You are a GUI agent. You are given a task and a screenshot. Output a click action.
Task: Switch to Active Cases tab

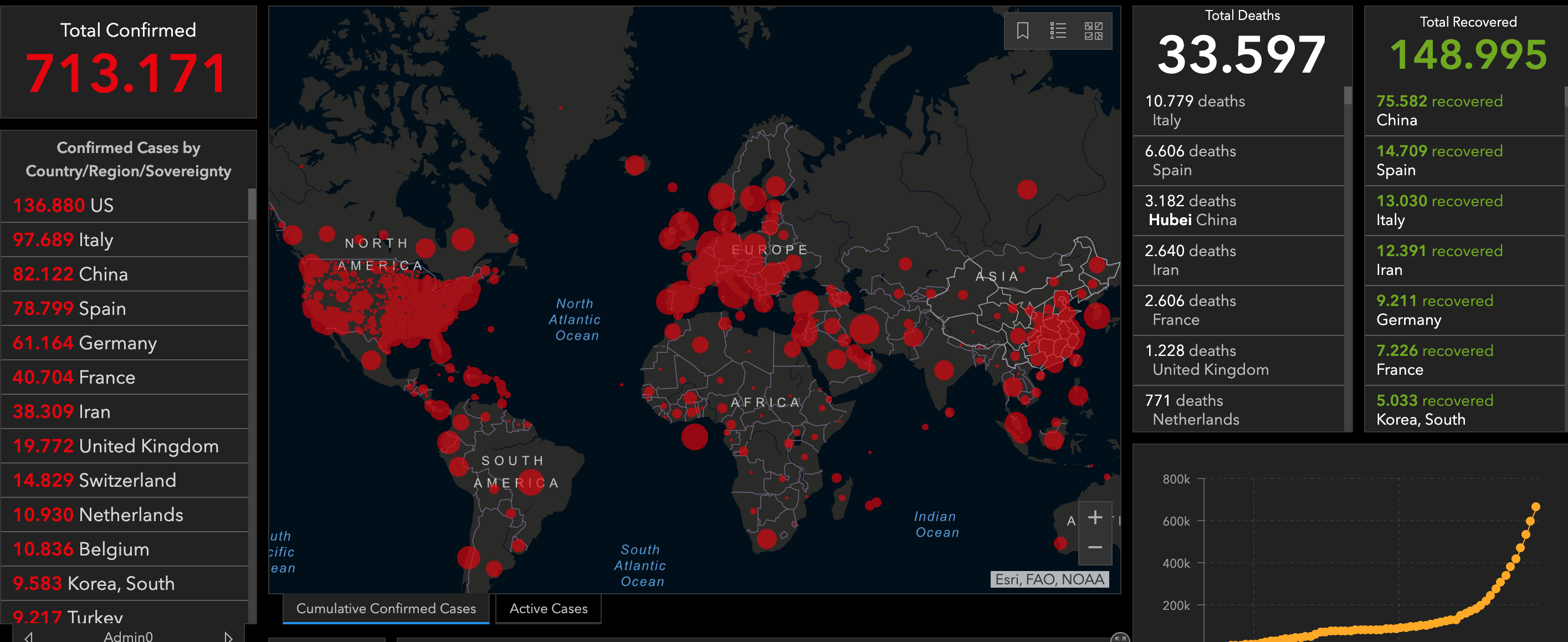coord(548,609)
